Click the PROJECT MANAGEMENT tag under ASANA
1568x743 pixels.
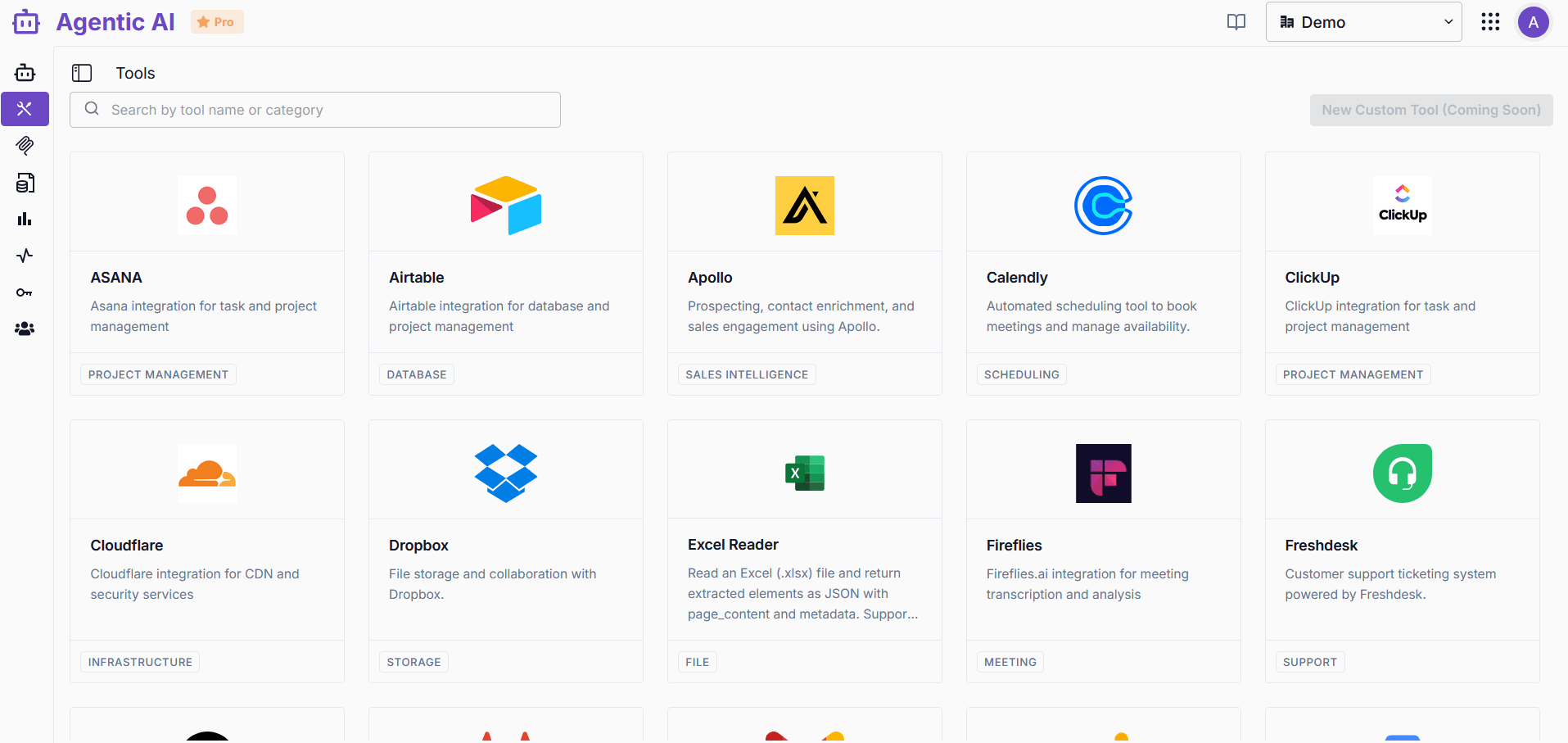pyautogui.click(x=158, y=374)
